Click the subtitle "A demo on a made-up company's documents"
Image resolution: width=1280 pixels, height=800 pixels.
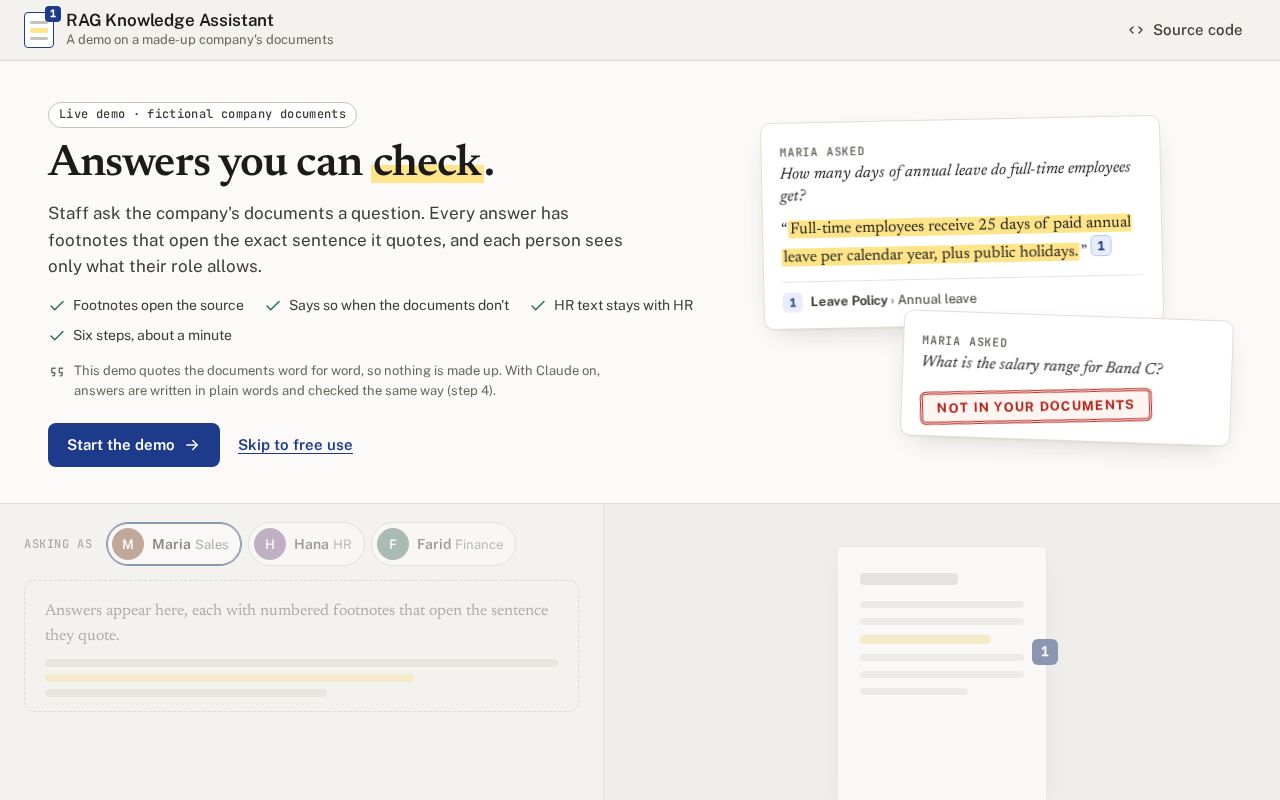coord(200,40)
